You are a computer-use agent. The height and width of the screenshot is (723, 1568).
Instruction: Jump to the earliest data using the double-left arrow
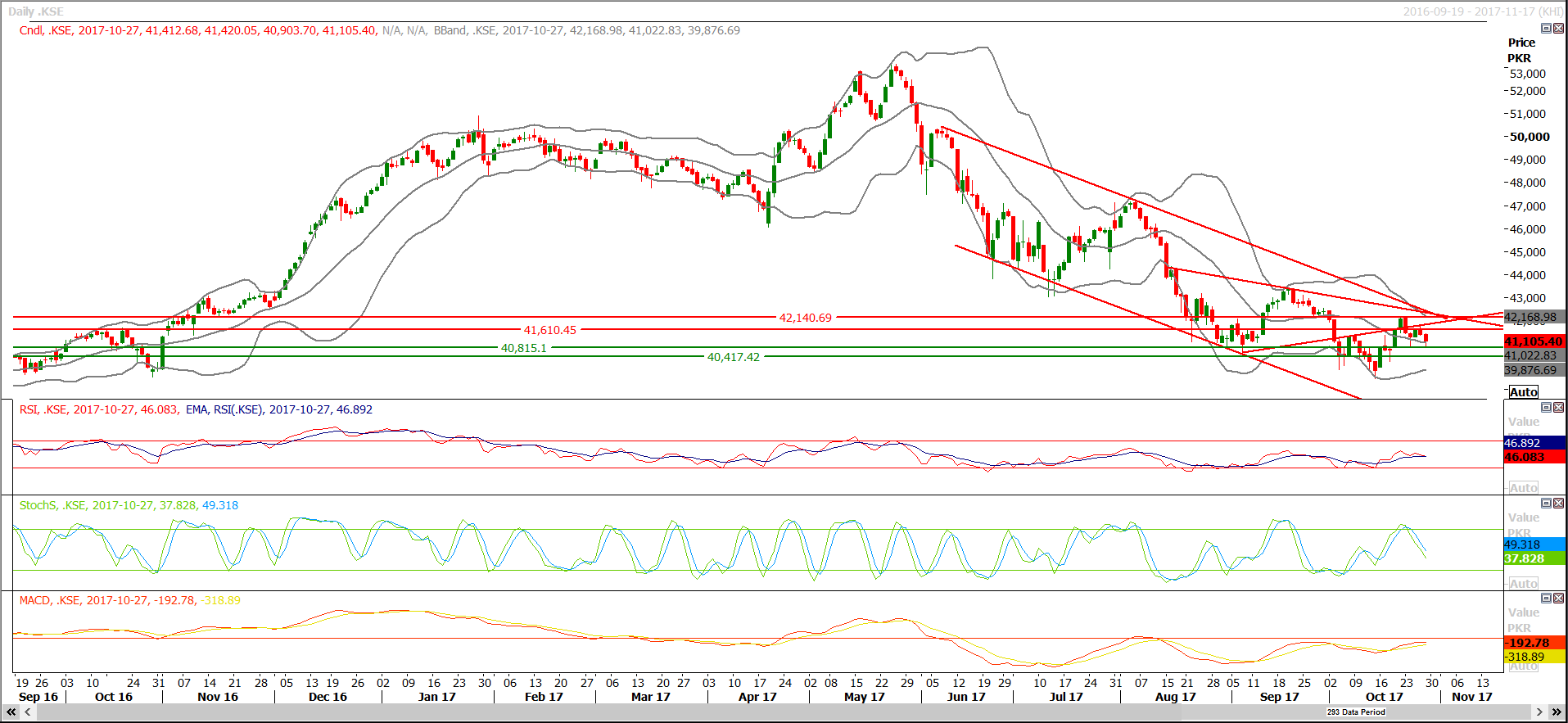11,712
